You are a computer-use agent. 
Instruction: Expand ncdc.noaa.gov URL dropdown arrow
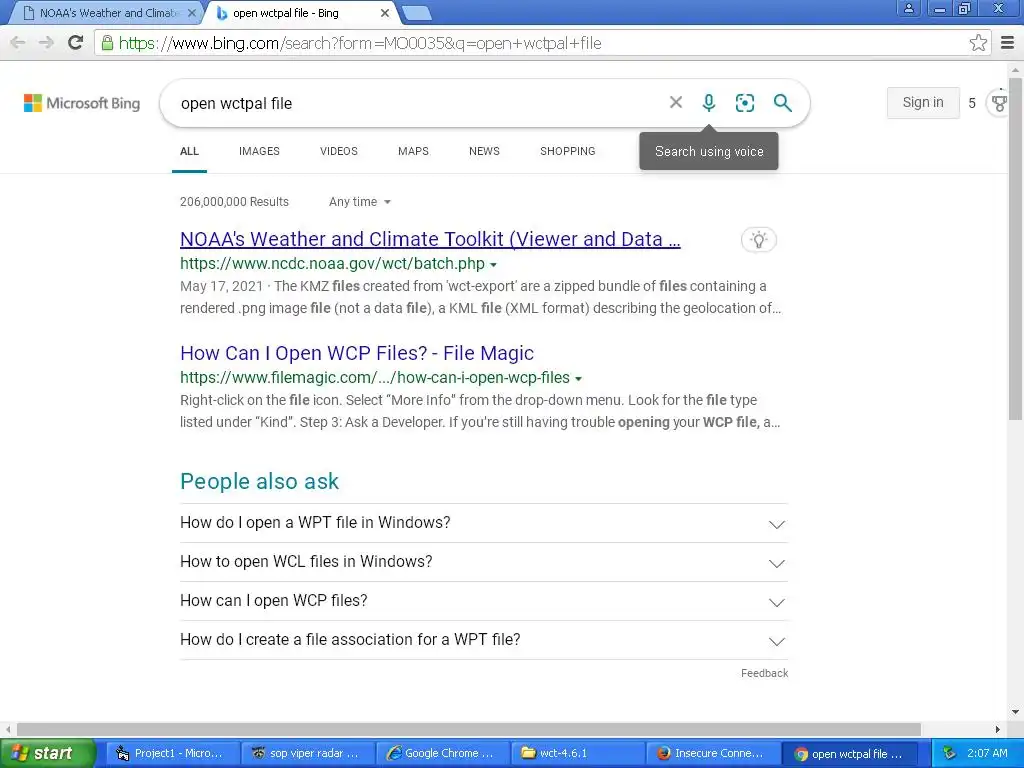[494, 264]
